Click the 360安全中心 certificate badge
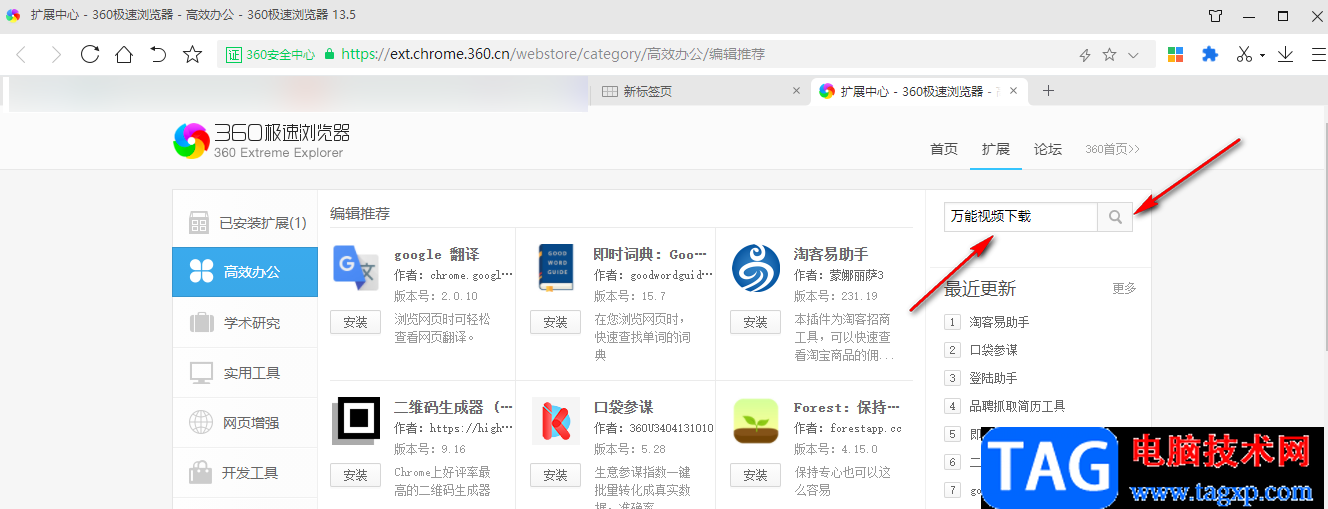This screenshot has width=1328, height=509. pyautogui.click(x=270, y=55)
